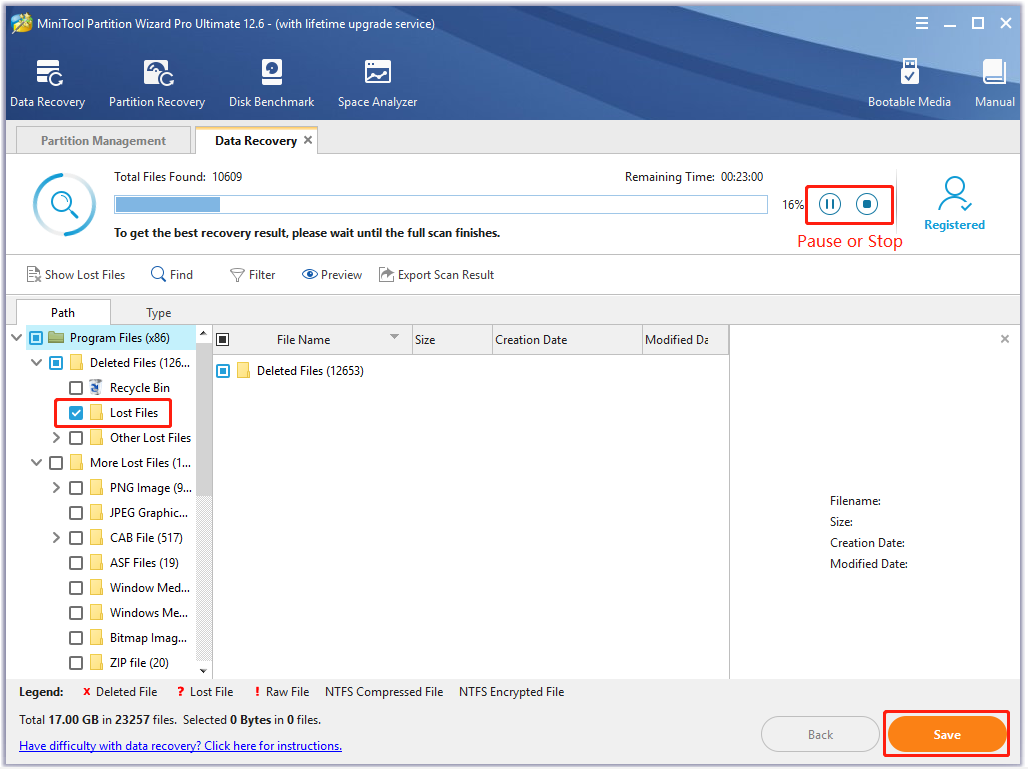This screenshot has width=1028, height=769.
Task: Check the ZIP file (20) checkbox
Action: (76, 663)
